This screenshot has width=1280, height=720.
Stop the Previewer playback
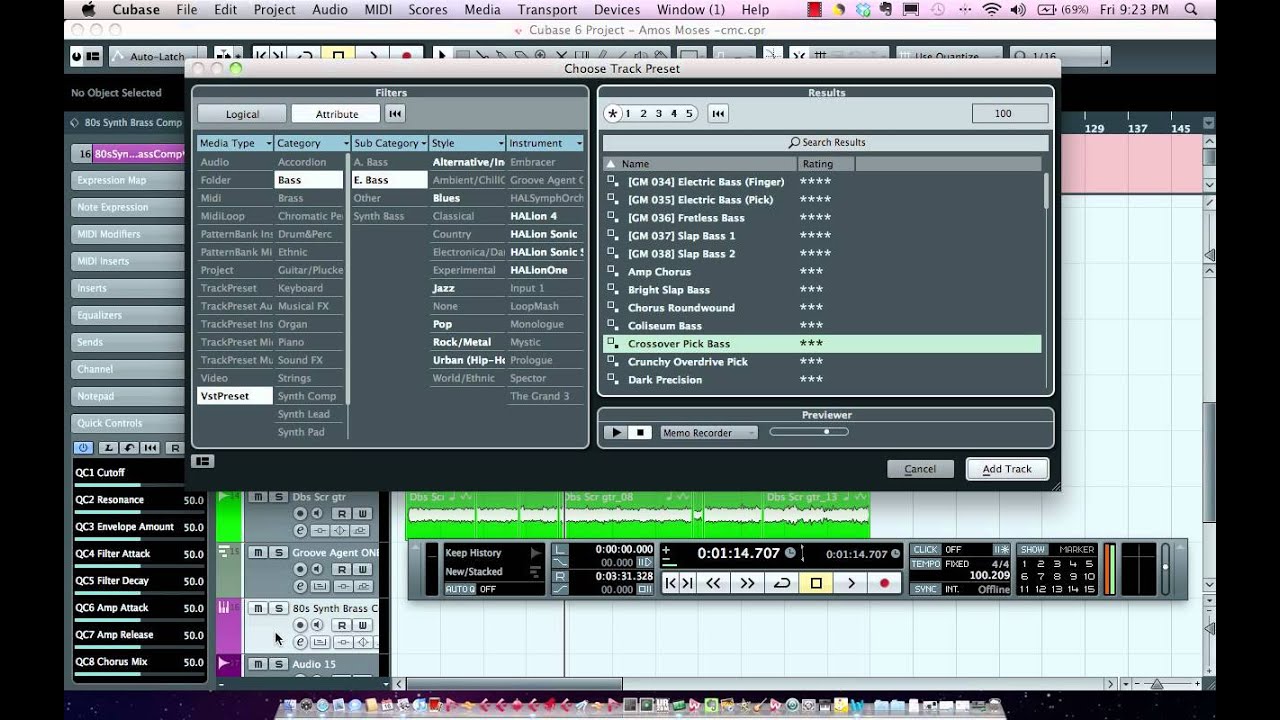641,433
